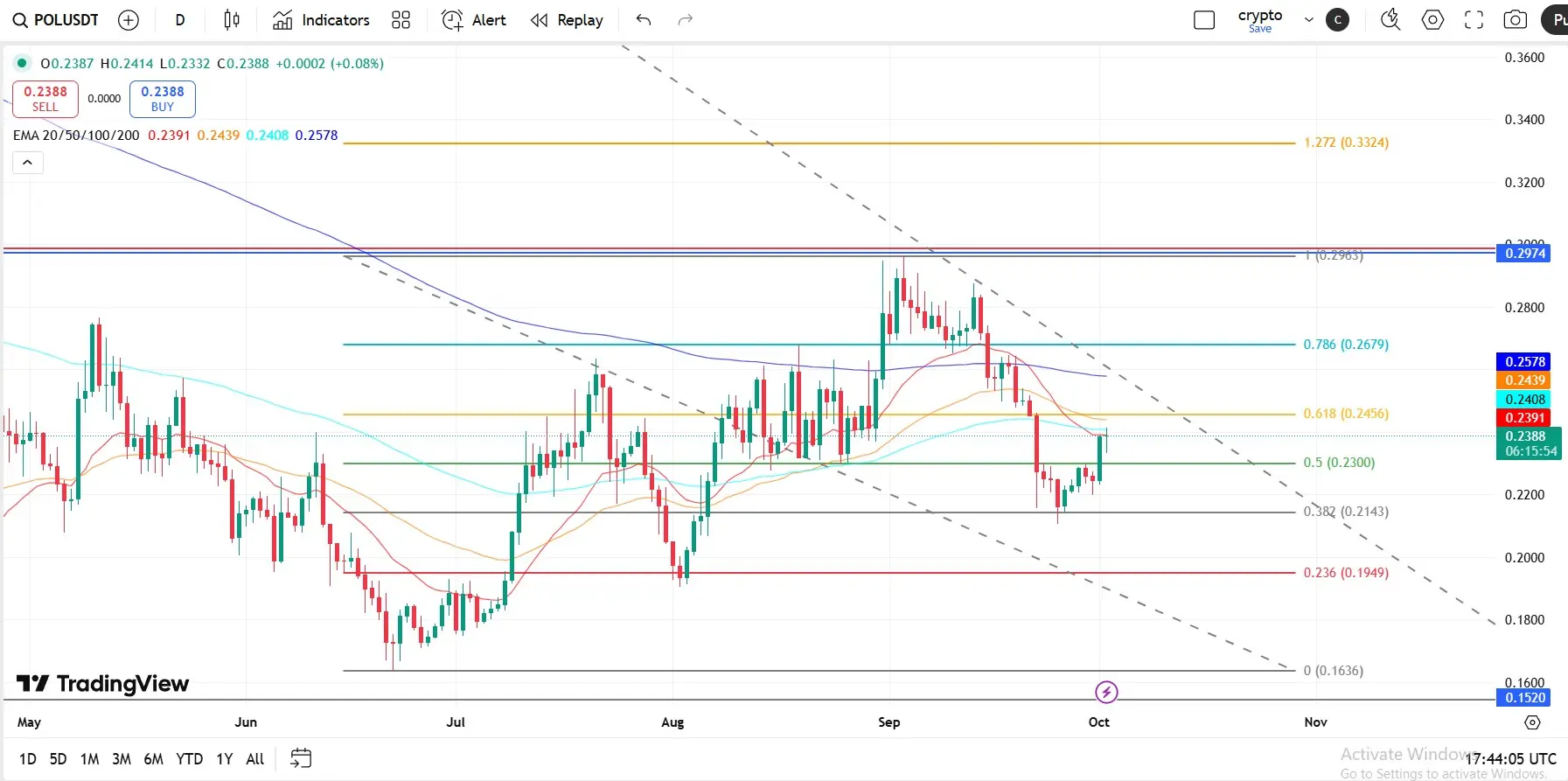Click the 0.2439 EMA 50 price label
This screenshot has width=1568, height=781.
pos(1525,380)
